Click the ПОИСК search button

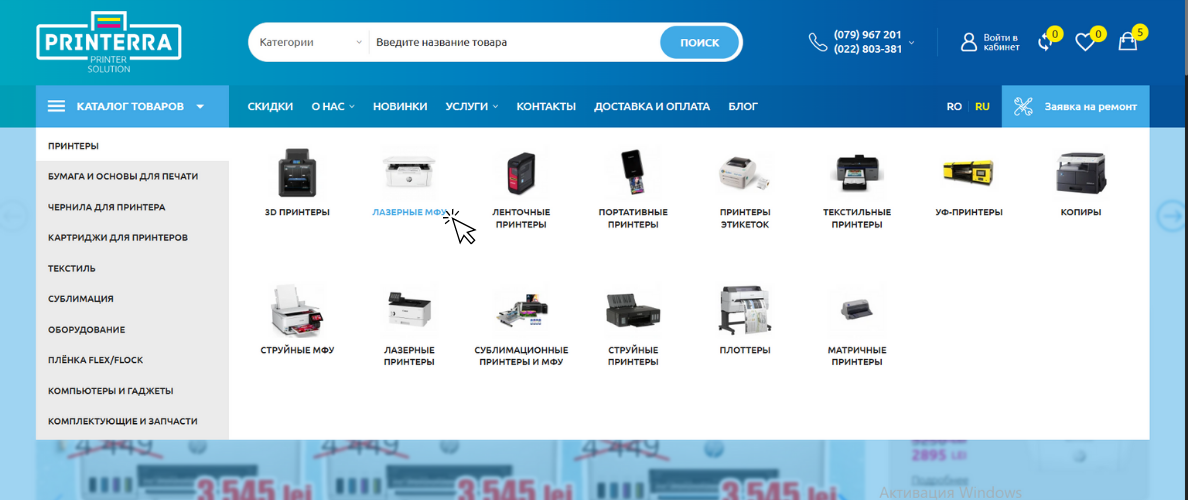pos(699,42)
